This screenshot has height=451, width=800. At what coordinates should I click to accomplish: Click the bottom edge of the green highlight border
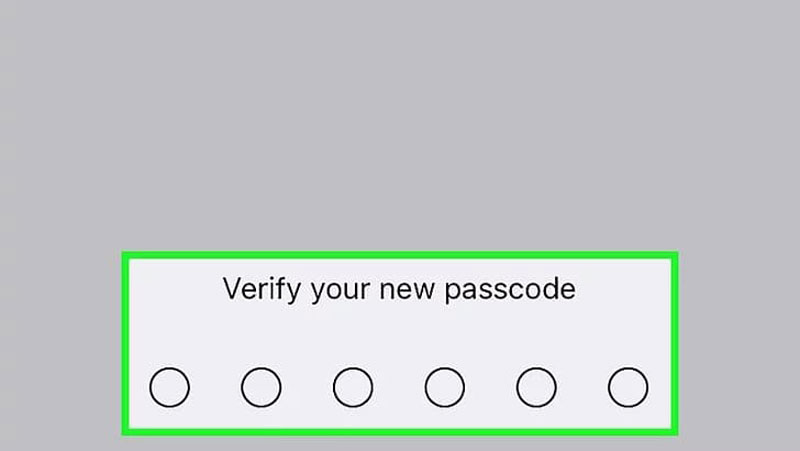pyautogui.click(x=400, y=432)
